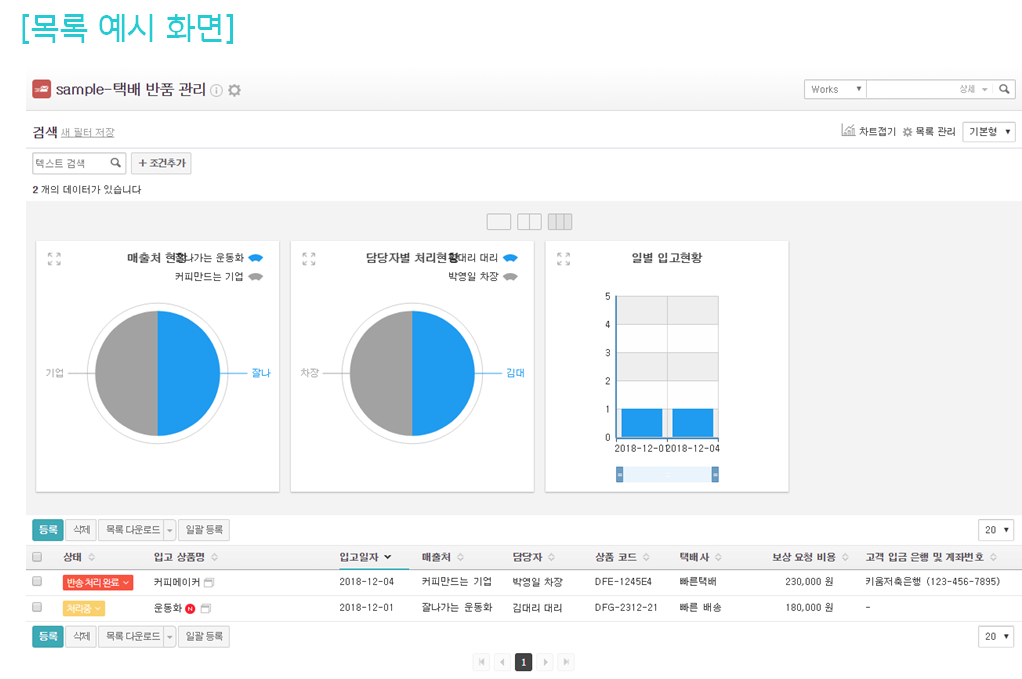The image size is (1022, 679).
Task: Open the Works dropdown in the top search
Action: click(x=836, y=89)
